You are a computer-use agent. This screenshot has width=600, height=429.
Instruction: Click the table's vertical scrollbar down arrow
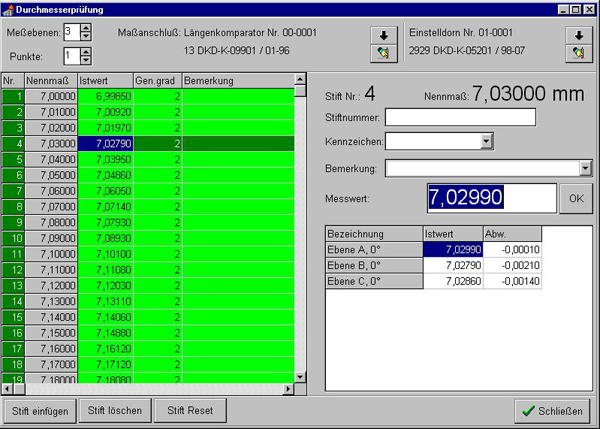[x=300, y=377]
